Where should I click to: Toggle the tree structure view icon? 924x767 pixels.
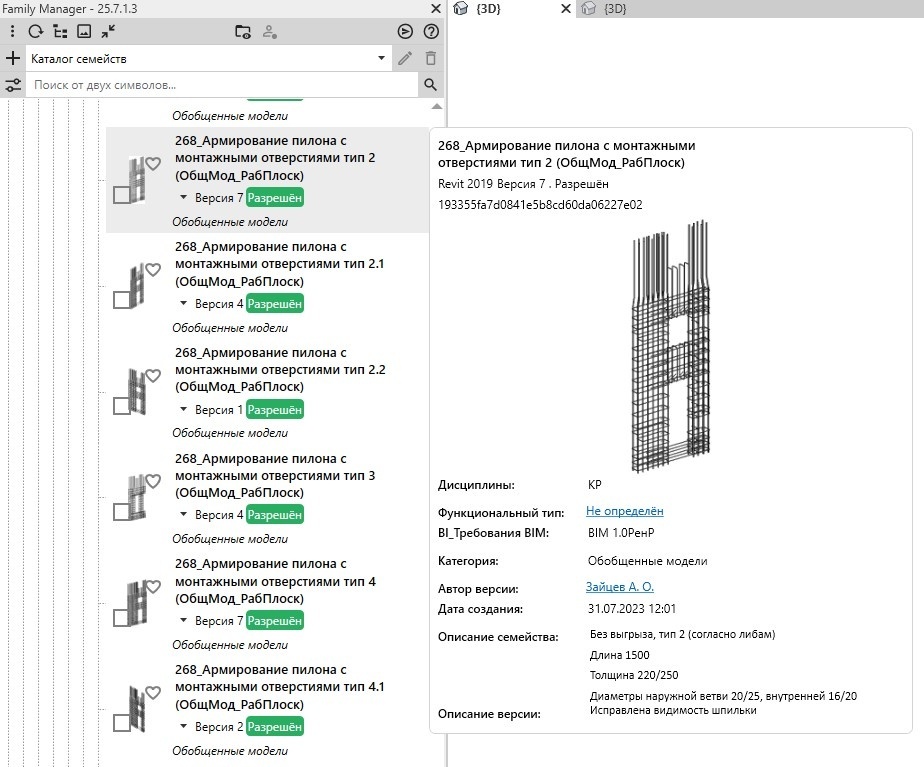pos(60,32)
